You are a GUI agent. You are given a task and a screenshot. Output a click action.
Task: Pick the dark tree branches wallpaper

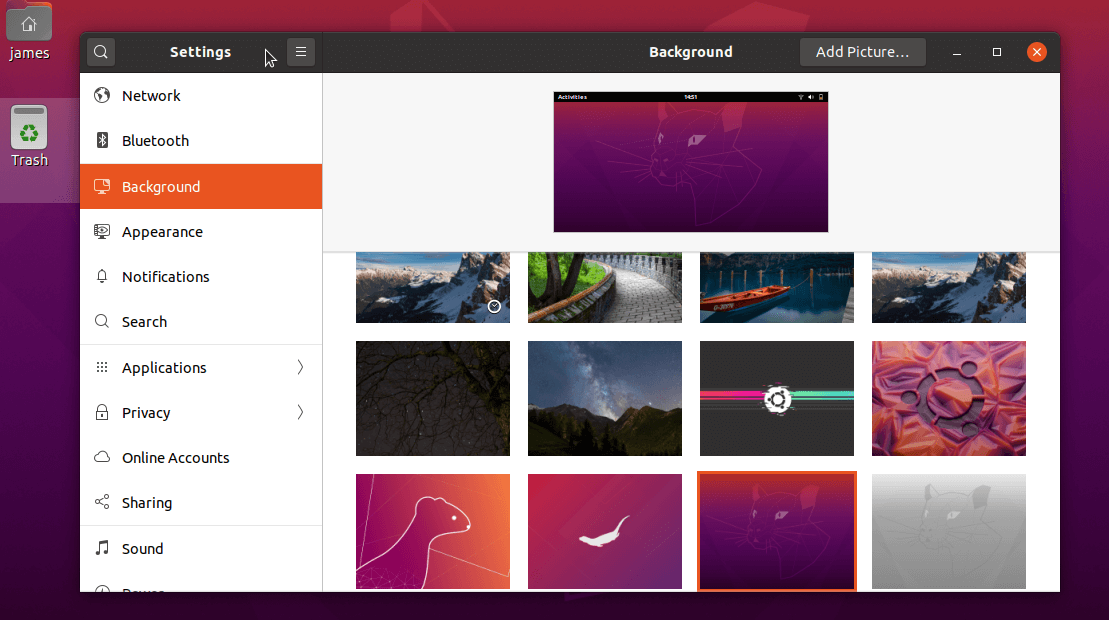point(432,398)
